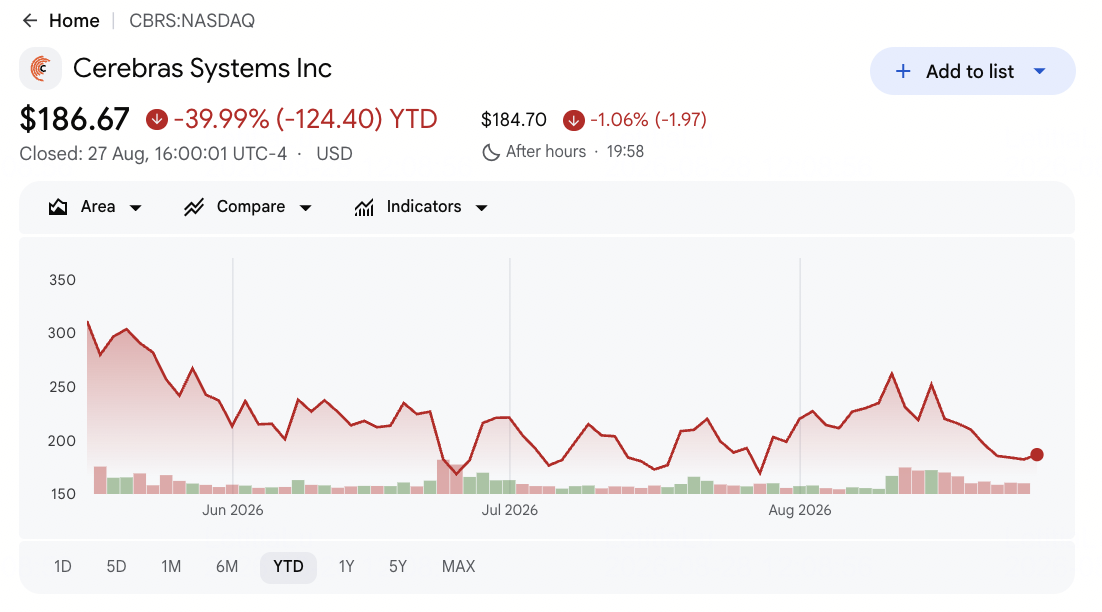This screenshot has height=612, width=1102.
Task: Click the Compare lines icon
Action: tap(194, 207)
